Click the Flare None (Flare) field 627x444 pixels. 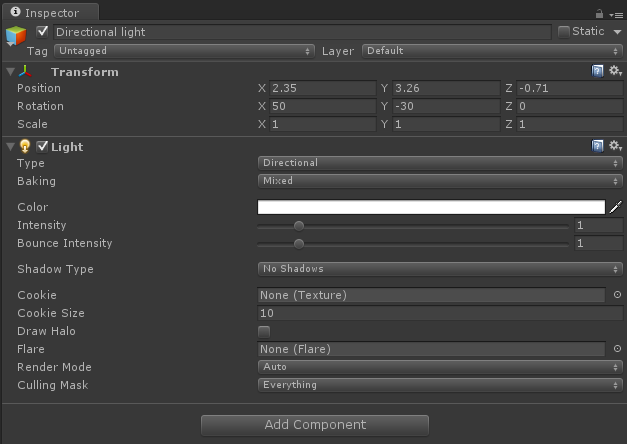(431, 349)
